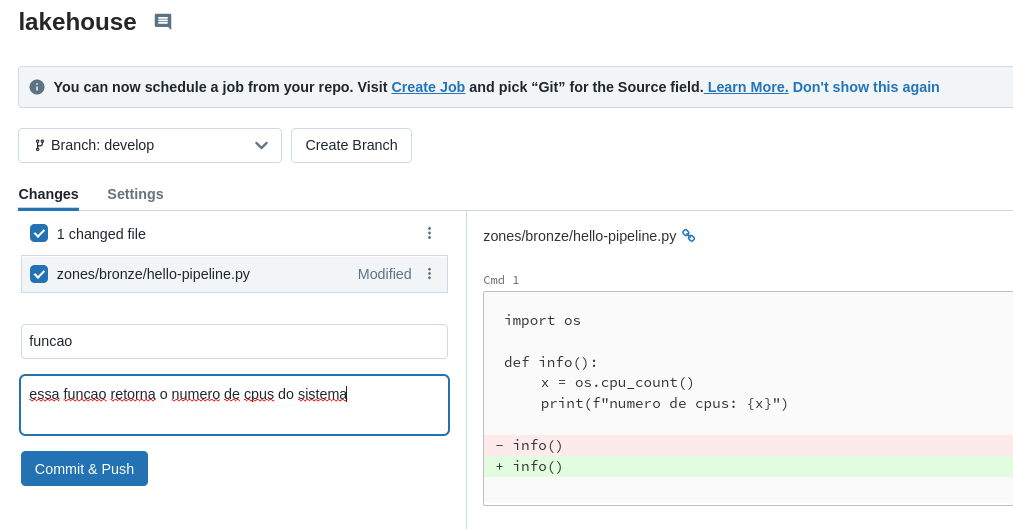Viewport: 1013px width, 529px height.
Task: Toggle the '1 changed file' checkbox
Action: 39,233
